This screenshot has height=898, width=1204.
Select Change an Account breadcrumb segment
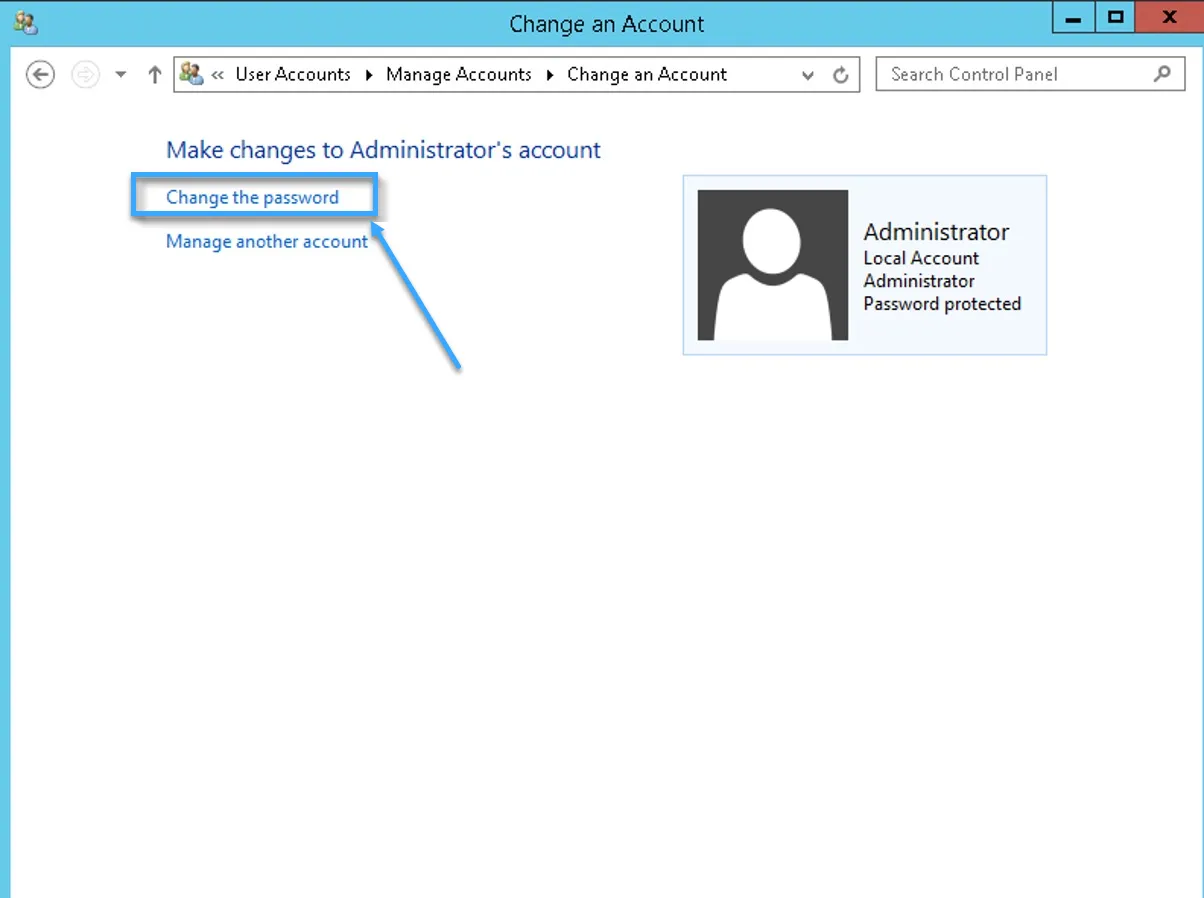pyautogui.click(x=647, y=75)
